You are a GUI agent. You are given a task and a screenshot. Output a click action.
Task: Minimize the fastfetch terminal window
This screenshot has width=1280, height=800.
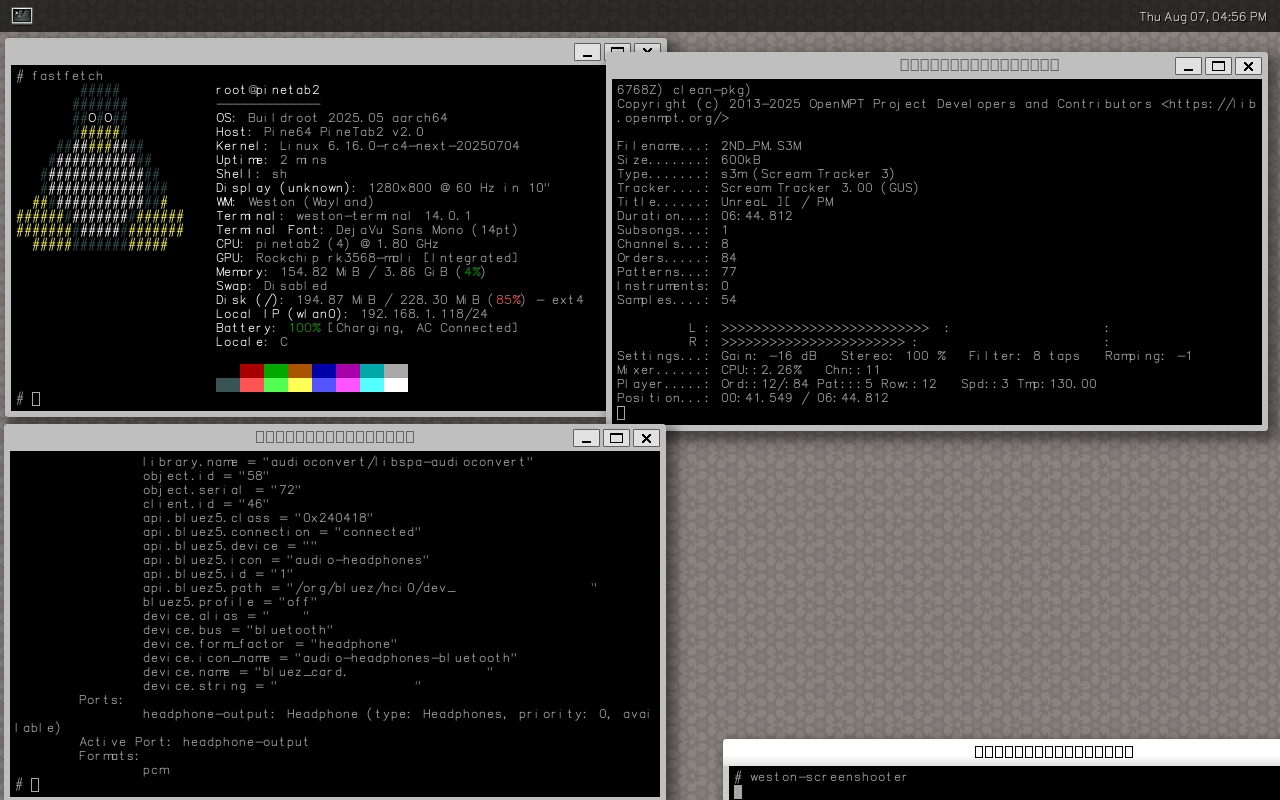pyautogui.click(x=587, y=52)
